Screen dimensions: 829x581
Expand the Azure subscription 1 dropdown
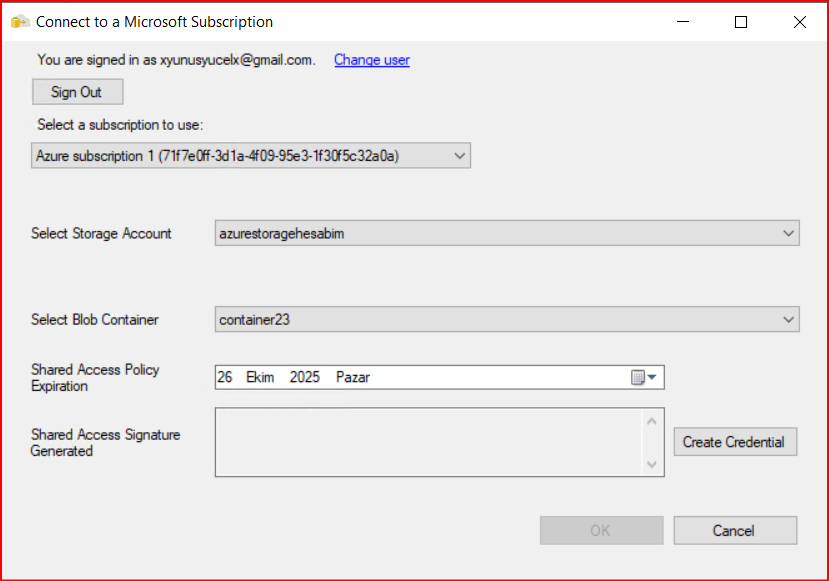(459, 156)
